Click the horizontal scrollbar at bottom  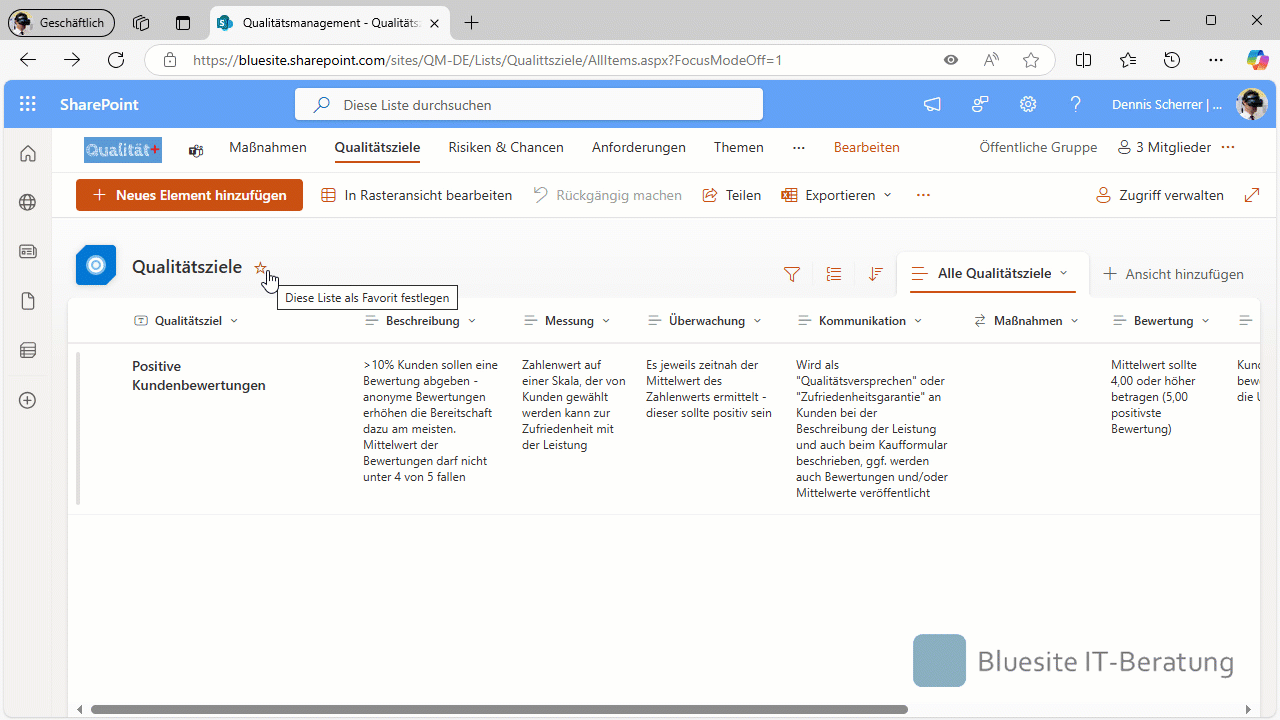(498, 709)
